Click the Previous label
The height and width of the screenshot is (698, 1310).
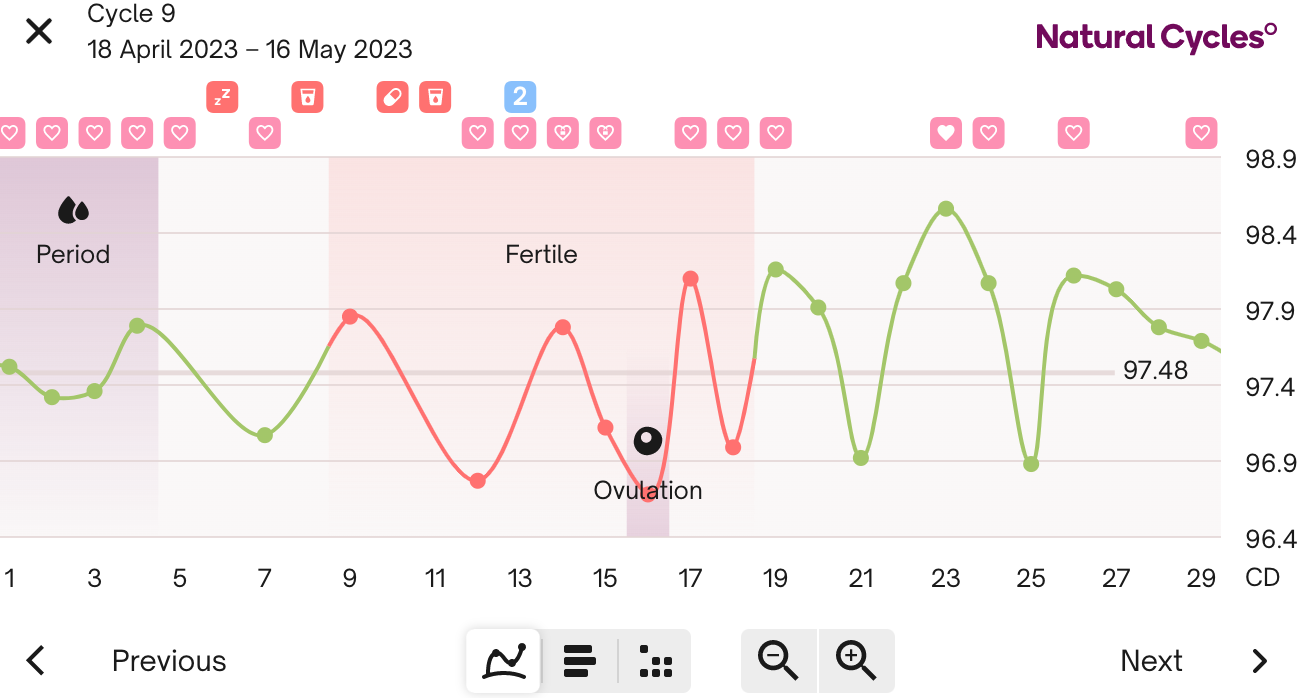[169, 661]
